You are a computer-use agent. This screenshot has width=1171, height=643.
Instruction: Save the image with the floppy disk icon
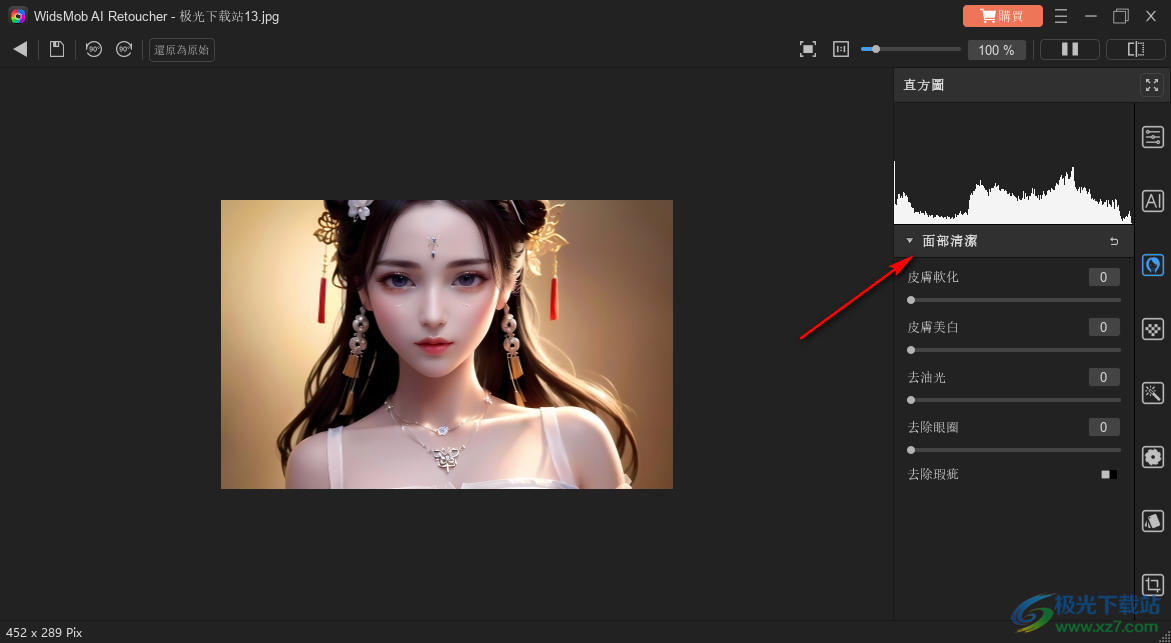click(x=57, y=49)
